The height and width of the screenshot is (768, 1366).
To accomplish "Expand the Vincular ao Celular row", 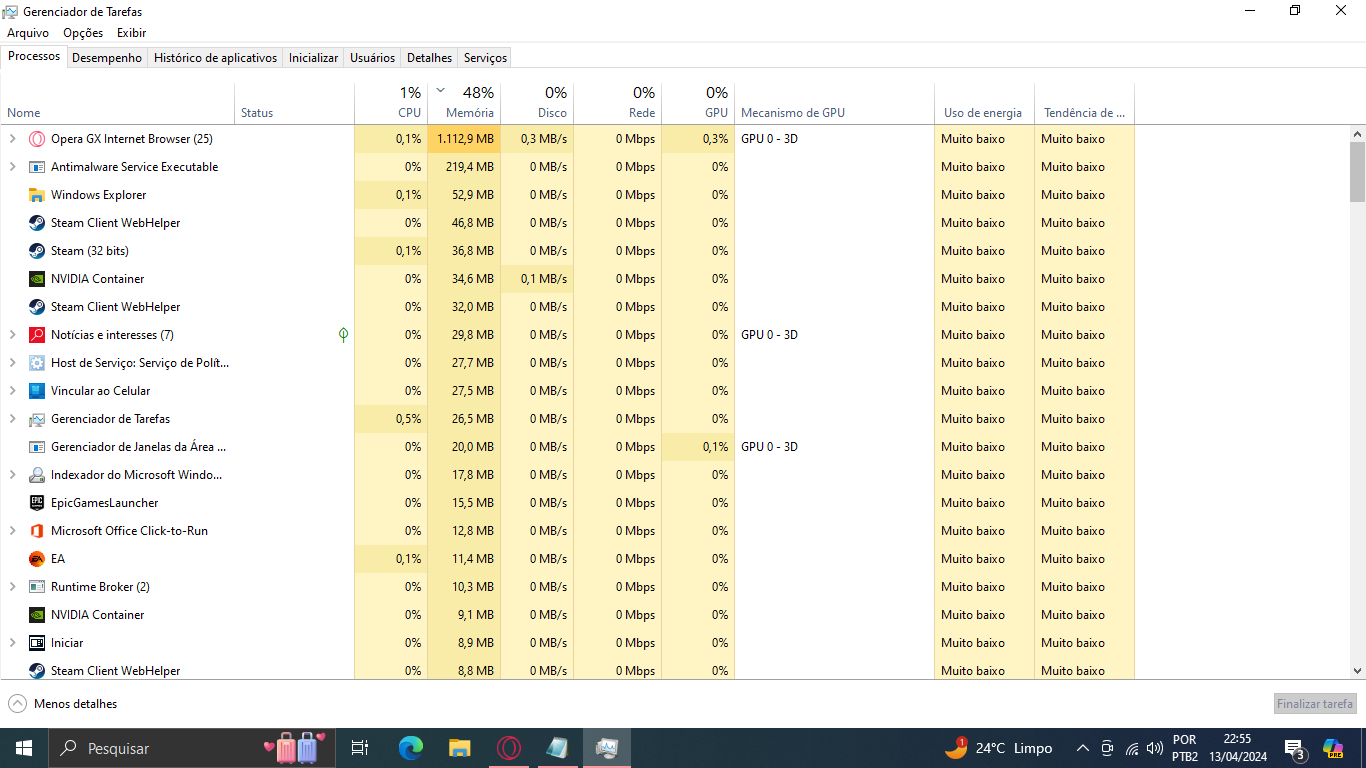I will click(13, 391).
